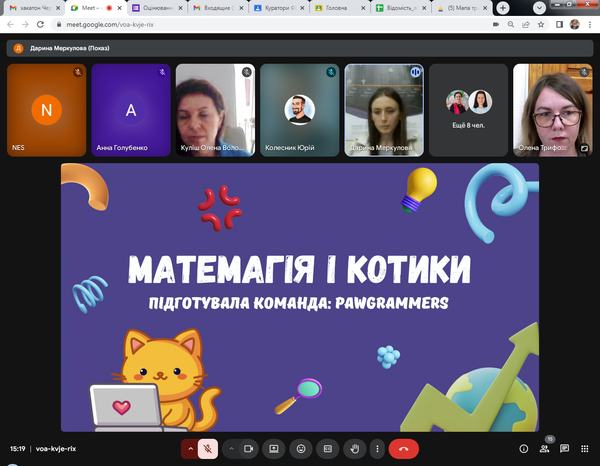Open the activities icon
The image size is (600, 466).
click(x=584, y=449)
